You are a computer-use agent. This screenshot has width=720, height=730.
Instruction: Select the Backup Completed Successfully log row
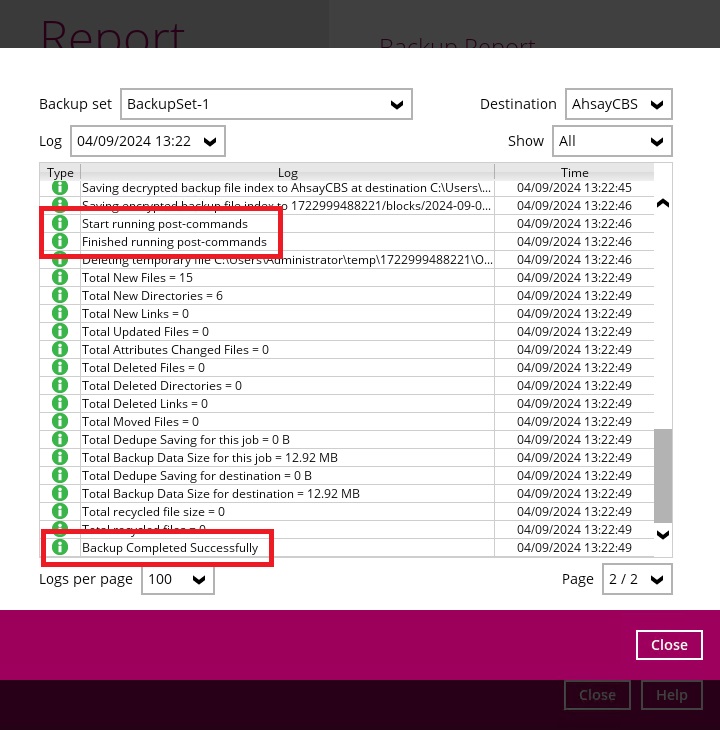[287, 547]
